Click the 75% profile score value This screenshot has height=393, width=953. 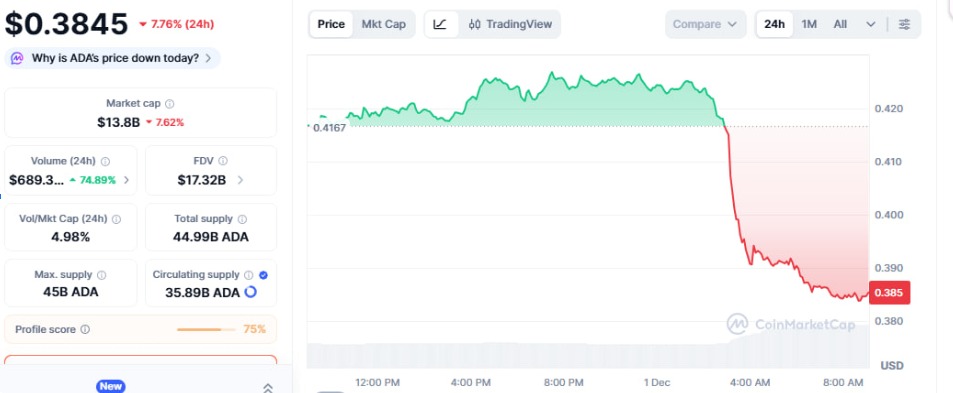[x=255, y=329]
